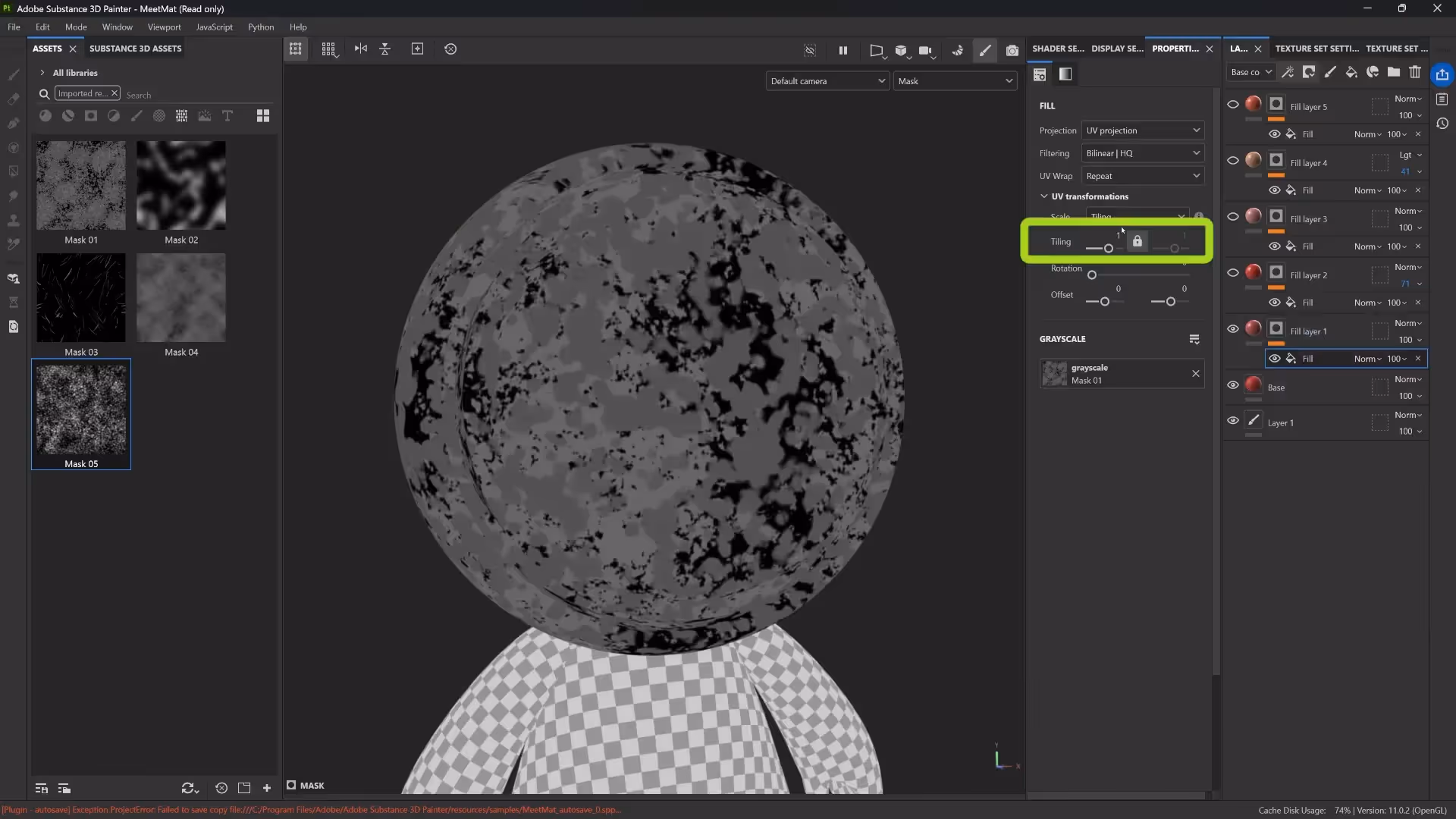
Task: Select the Mask 03 thumbnail
Action: (81, 297)
